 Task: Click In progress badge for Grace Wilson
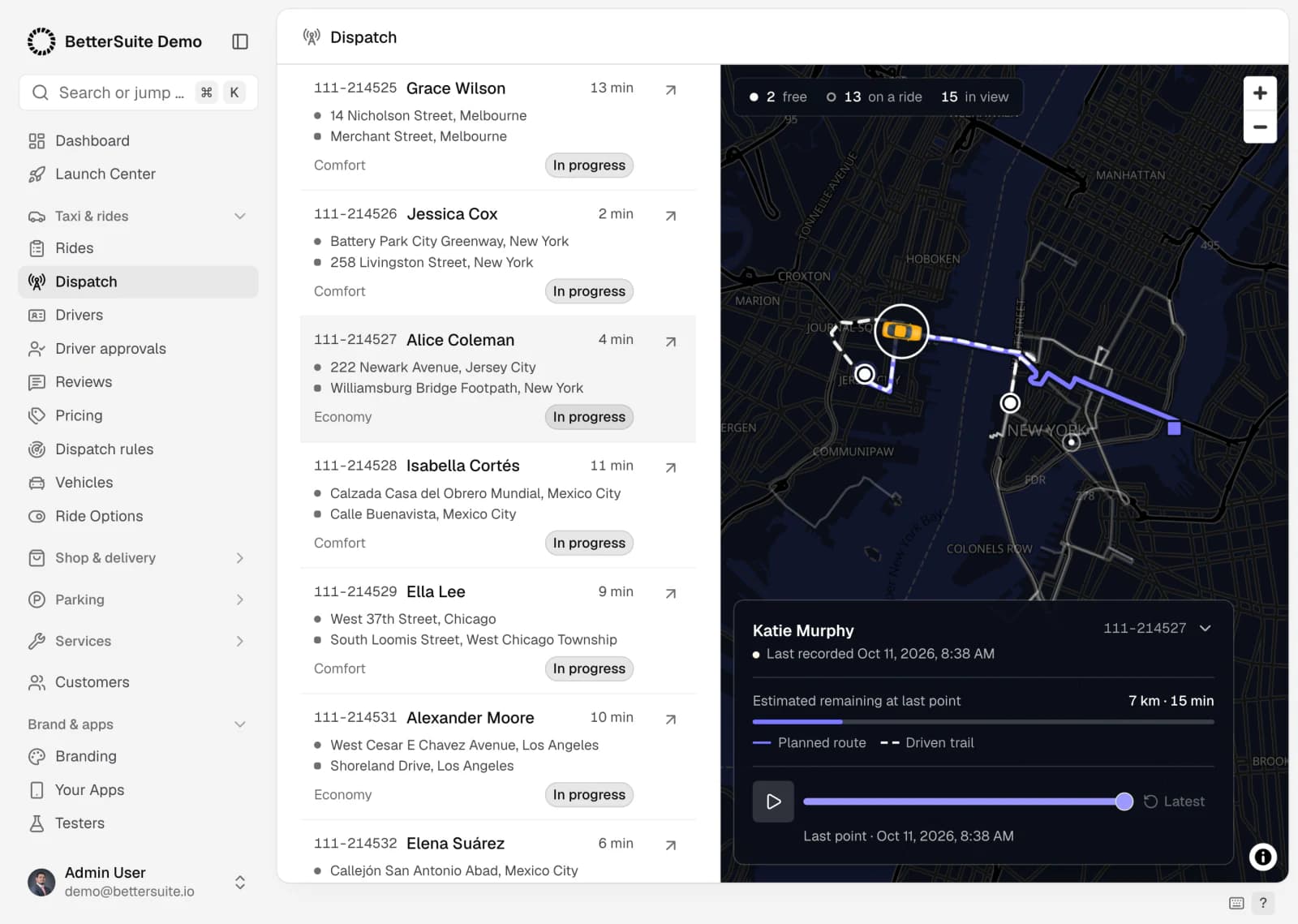pyautogui.click(x=589, y=165)
